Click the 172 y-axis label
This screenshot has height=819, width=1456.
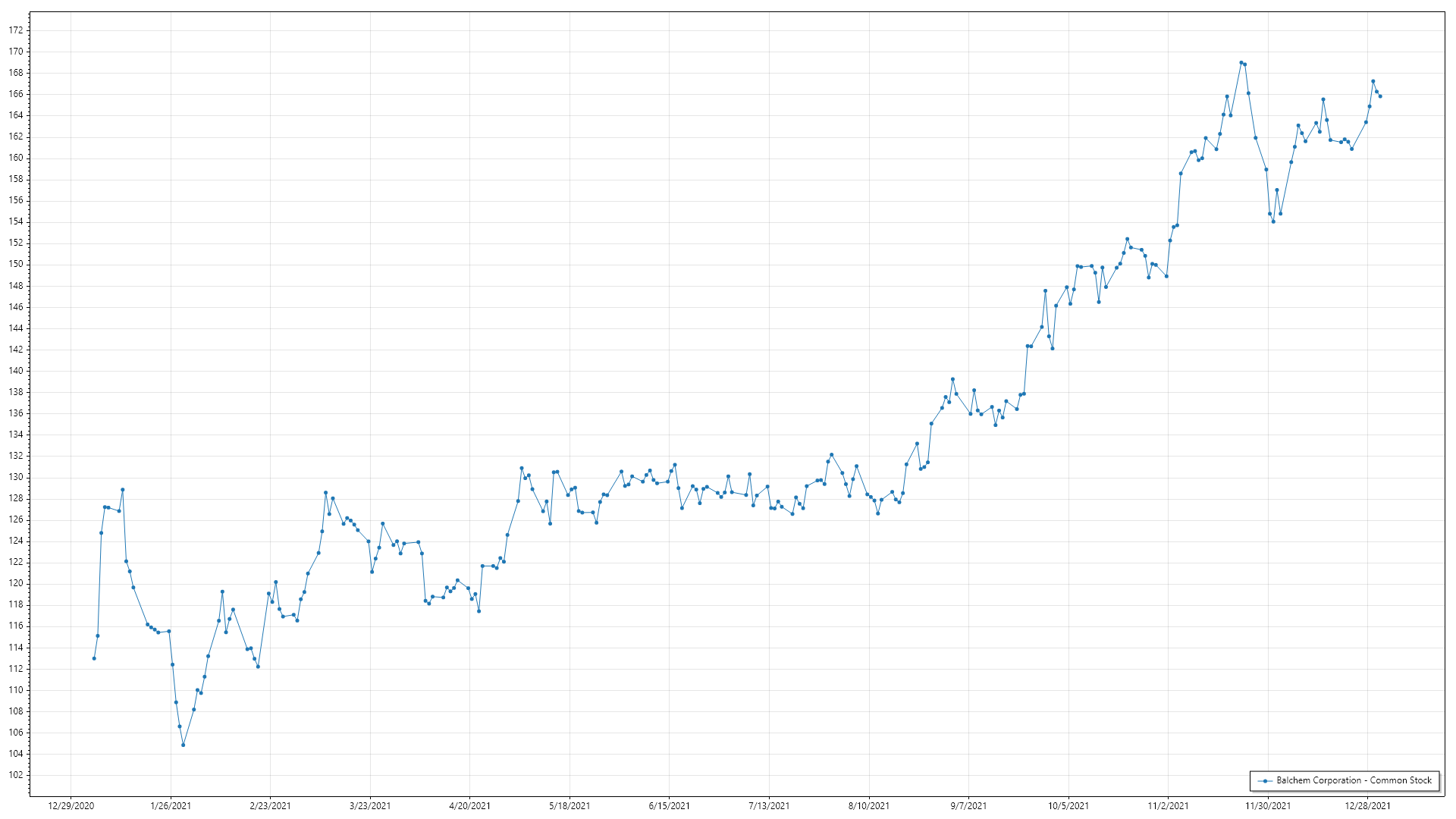(x=16, y=30)
